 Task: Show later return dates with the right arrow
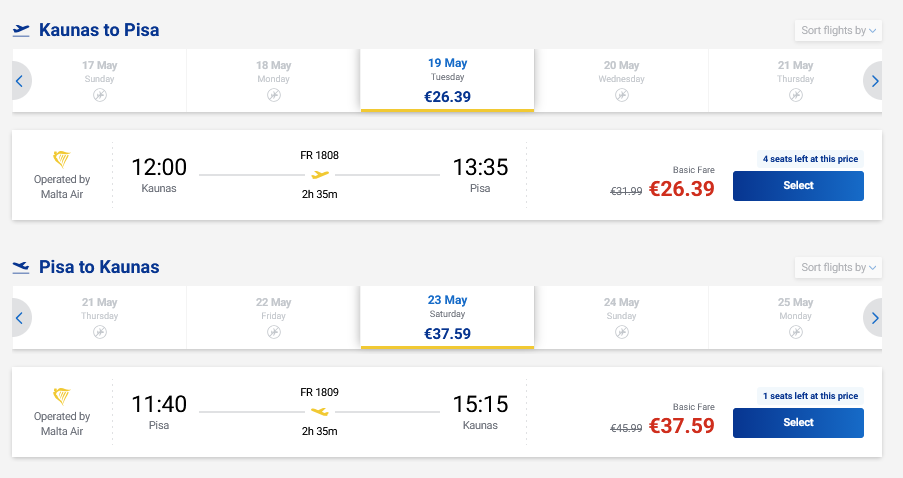[x=875, y=318]
